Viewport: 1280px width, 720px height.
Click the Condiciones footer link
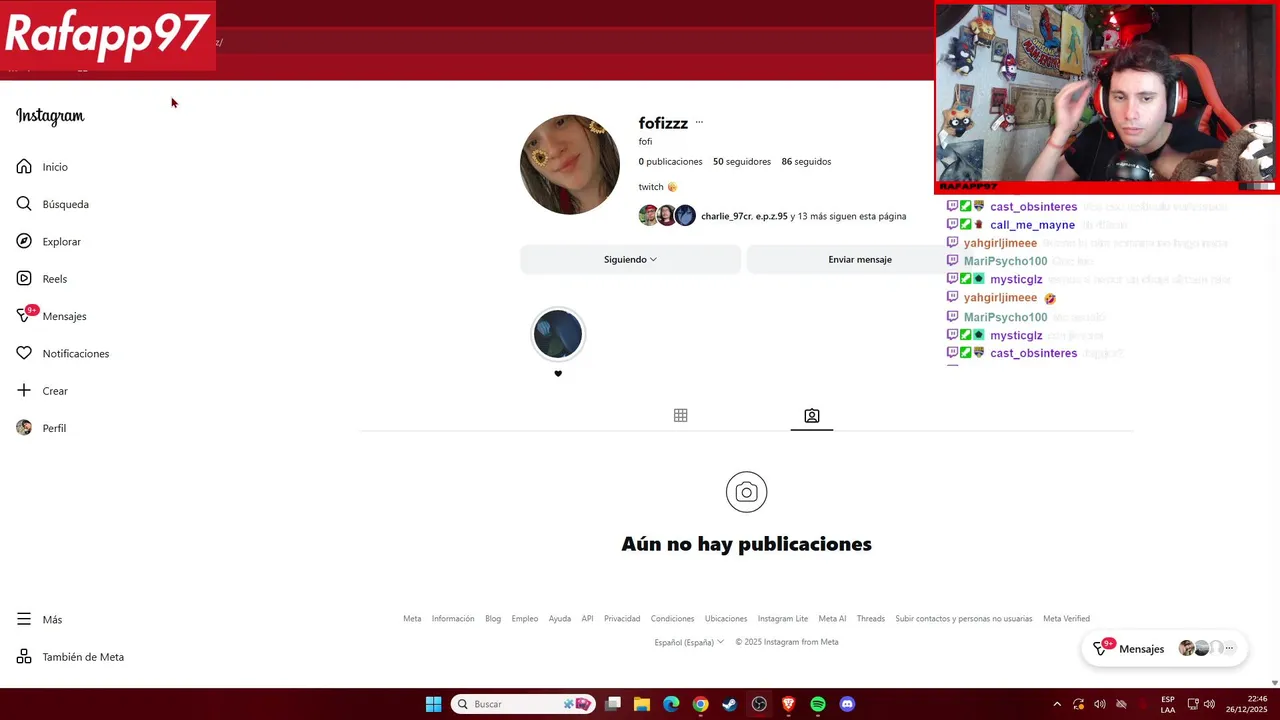click(672, 618)
